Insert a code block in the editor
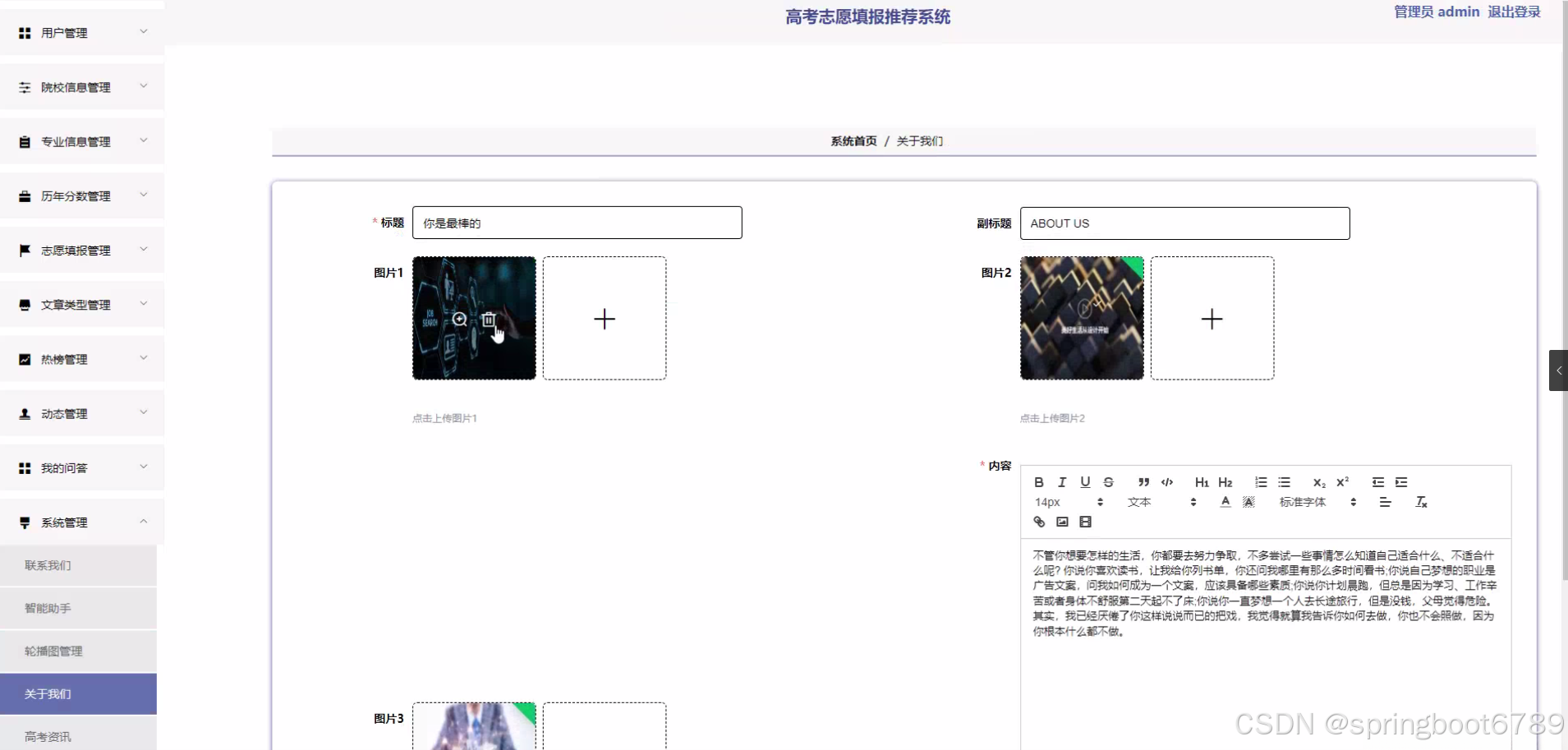 click(1166, 482)
